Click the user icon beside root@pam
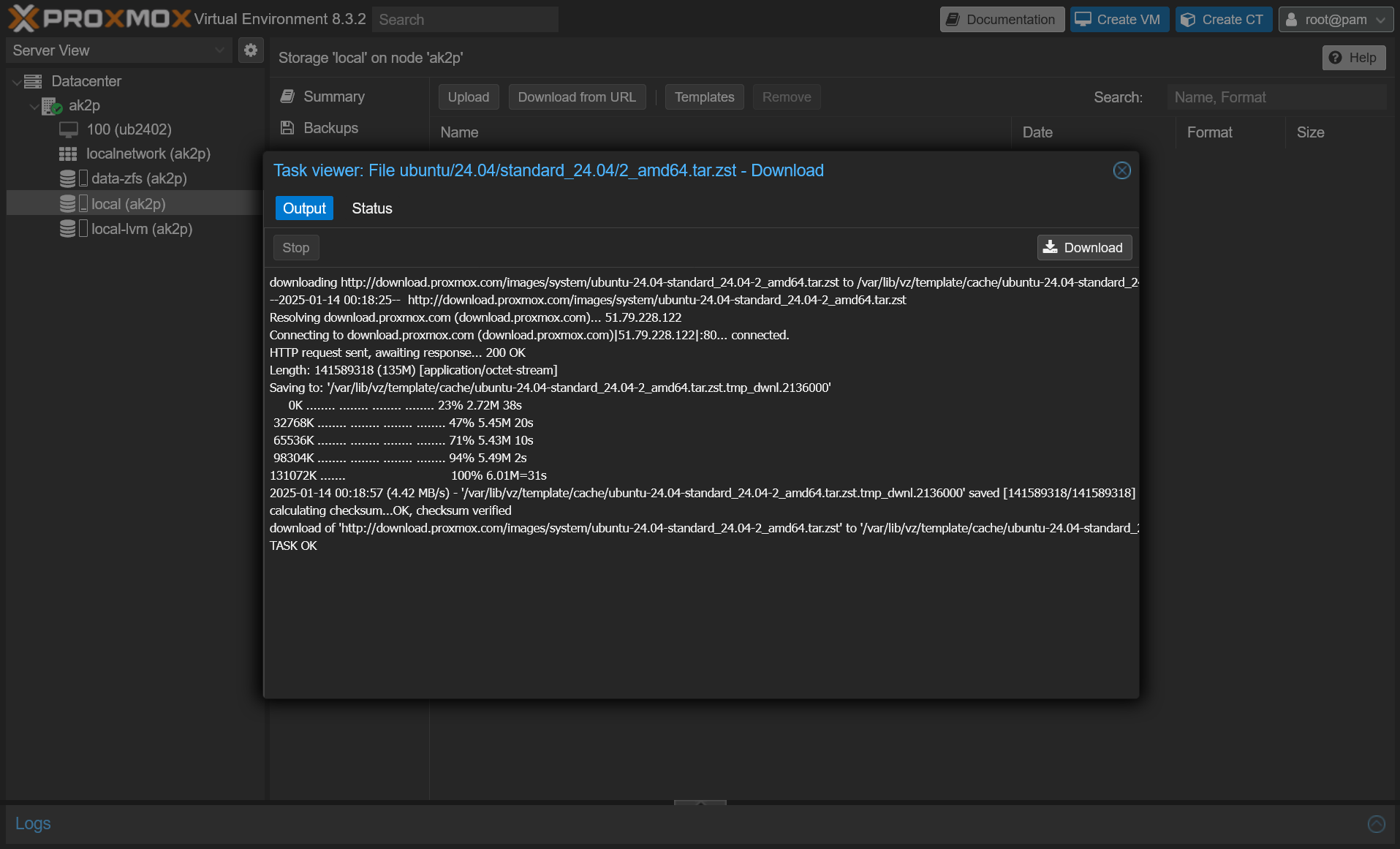This screenshot has width=1400, height=849. point(1291,20)
